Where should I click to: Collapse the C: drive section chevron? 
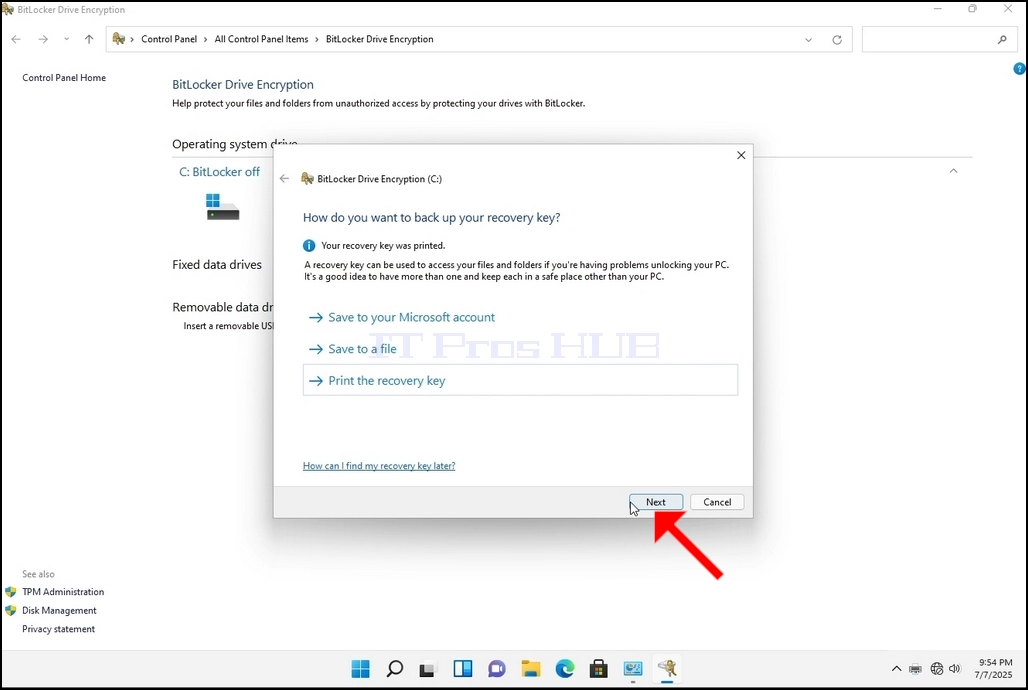pos(953,171)
